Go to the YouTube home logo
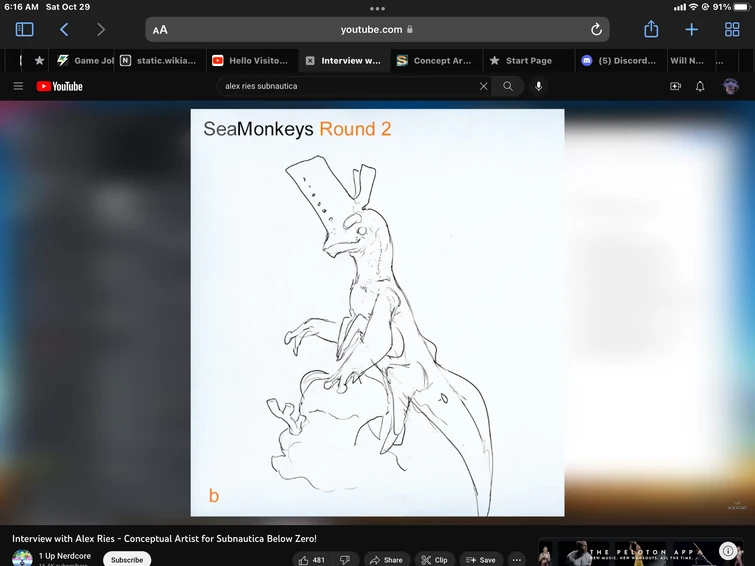Screen dimensions: 755x566 coord(60,86)
